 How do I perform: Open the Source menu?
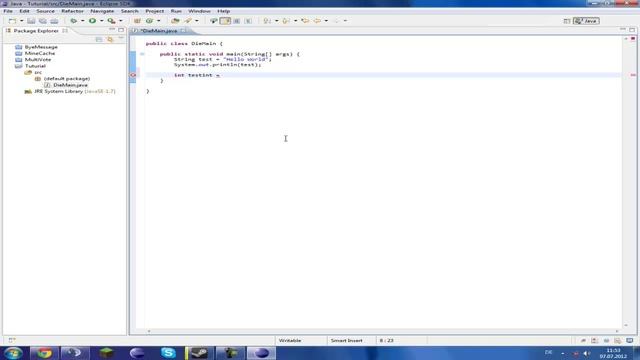click(45, 11)
